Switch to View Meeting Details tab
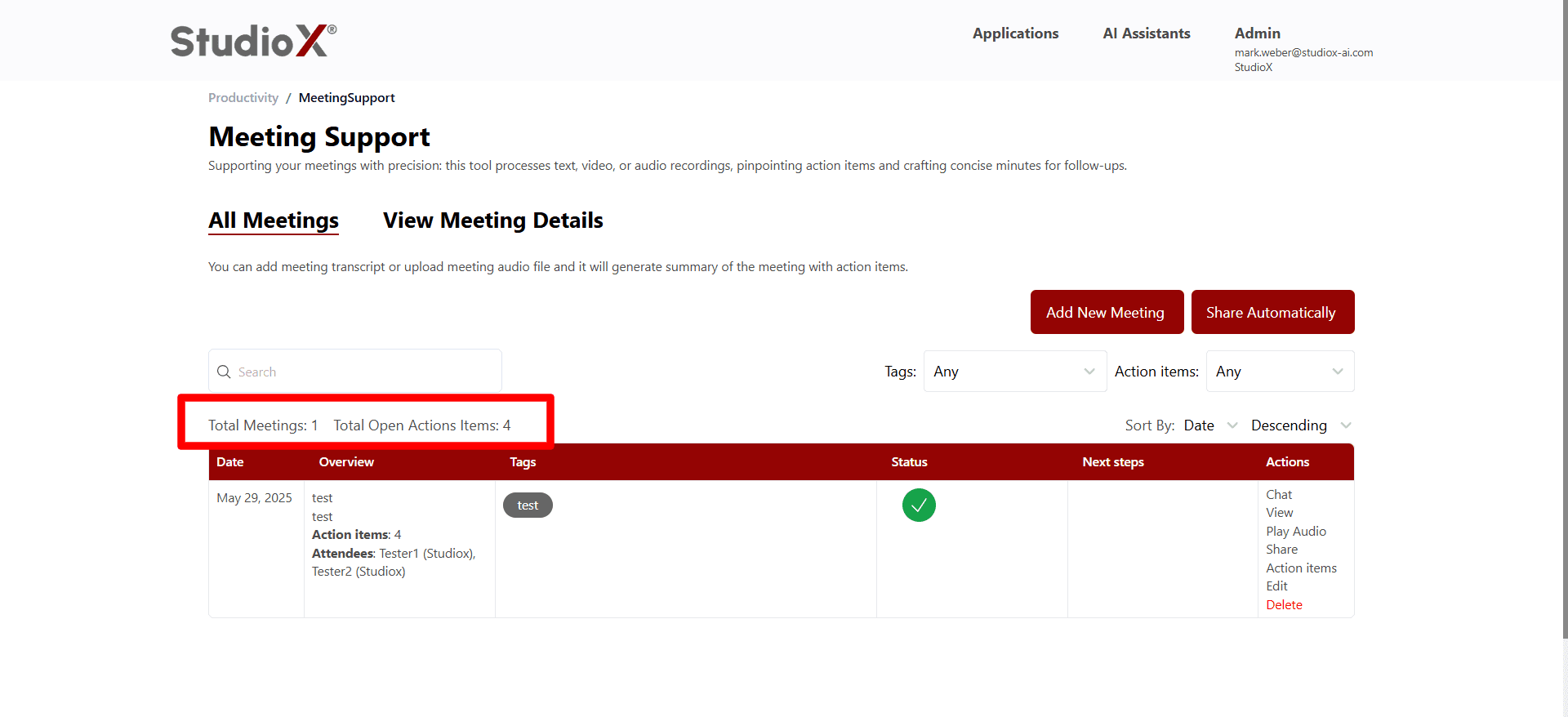 pyautogui.click(x=492, y=220)
